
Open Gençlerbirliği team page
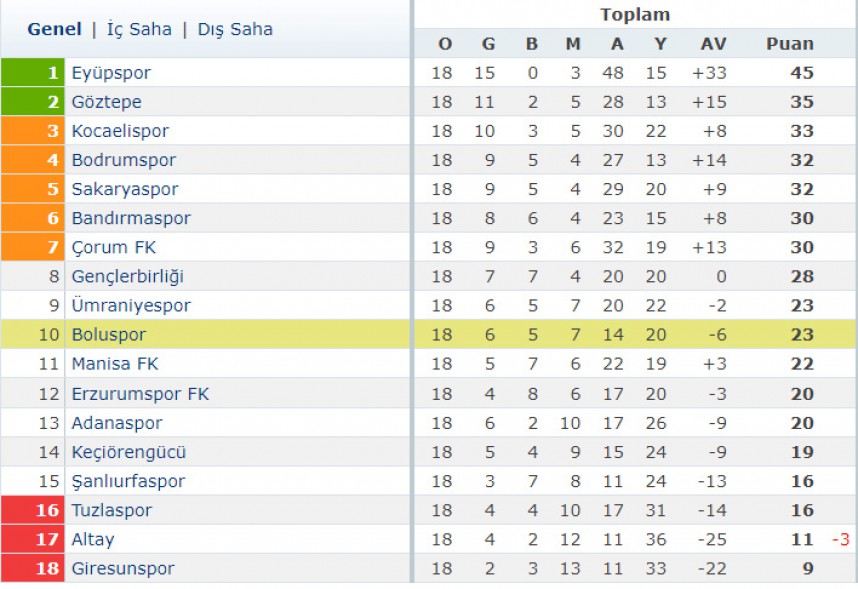pyautogui.click(x=127, y=276)
